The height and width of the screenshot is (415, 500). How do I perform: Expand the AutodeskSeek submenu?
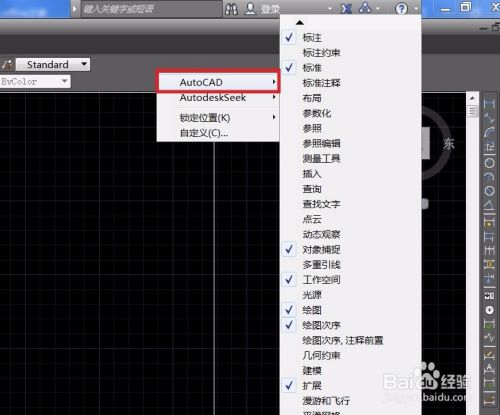click(218, 98)
